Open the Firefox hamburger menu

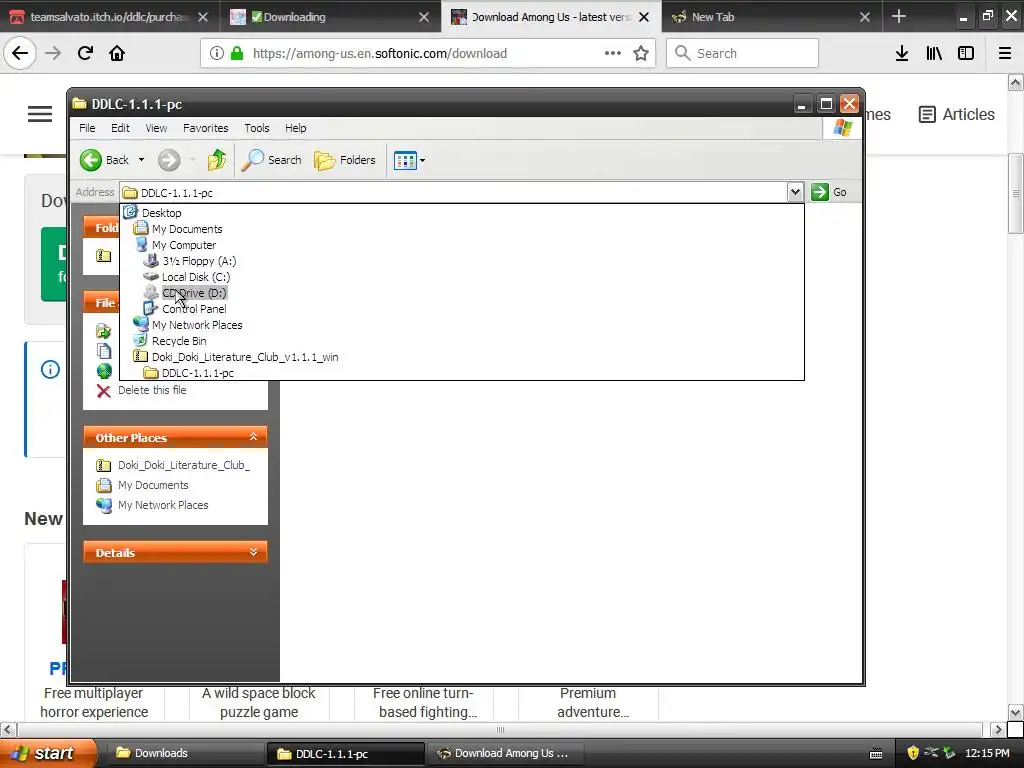coord(1005,53)
